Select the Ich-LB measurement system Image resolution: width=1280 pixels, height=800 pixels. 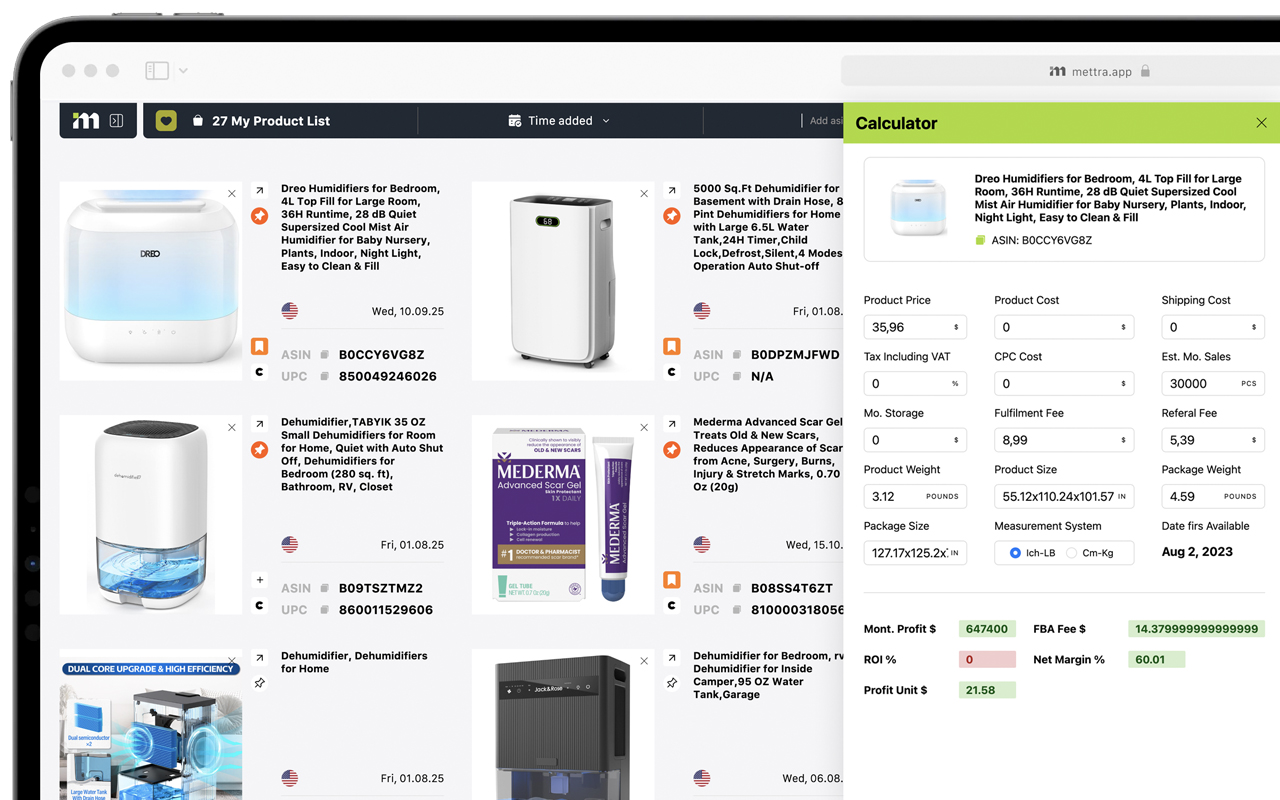[1015, 553]
